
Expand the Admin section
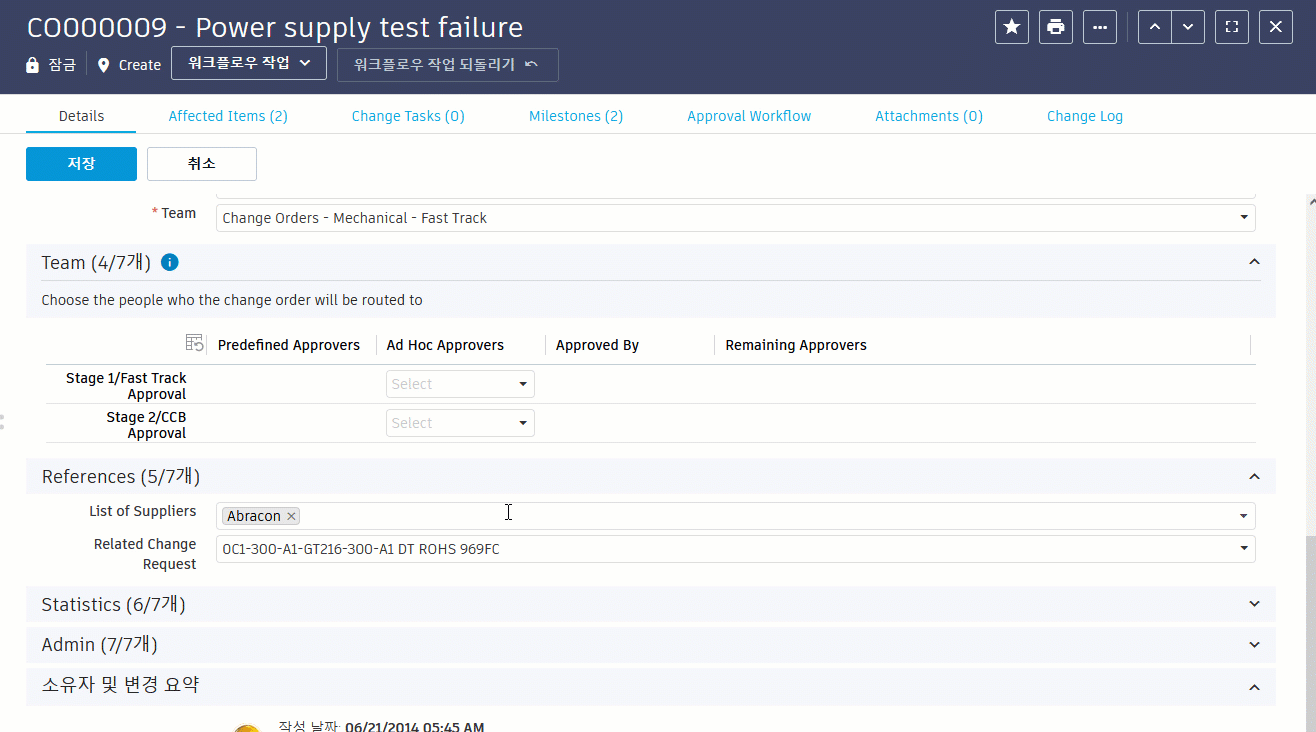click(1254, 644)
